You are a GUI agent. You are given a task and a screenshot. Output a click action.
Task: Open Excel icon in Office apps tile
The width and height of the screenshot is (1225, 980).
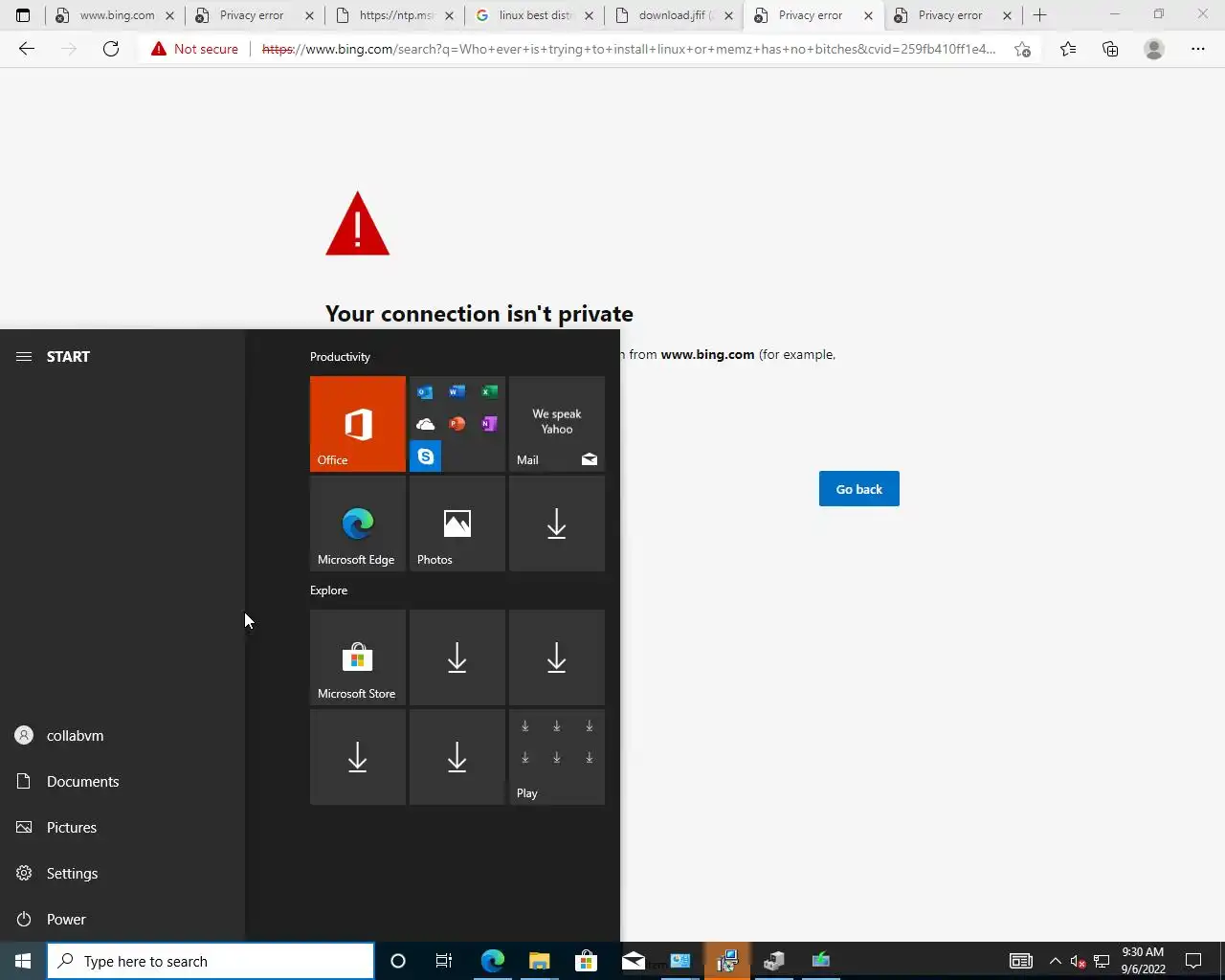[489, 392]
